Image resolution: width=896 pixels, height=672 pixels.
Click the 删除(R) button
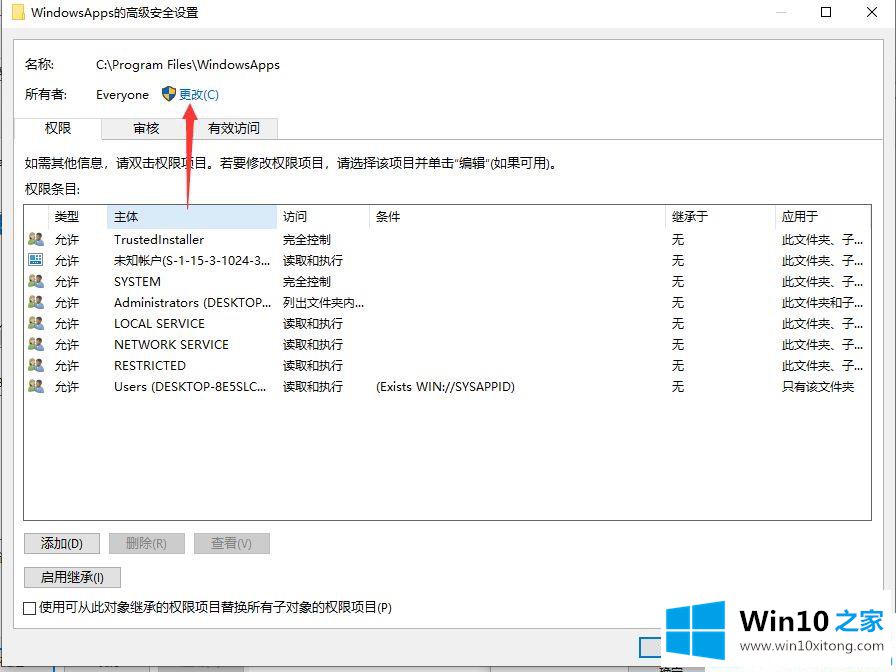pyautogui.click(x=146, y=543)
